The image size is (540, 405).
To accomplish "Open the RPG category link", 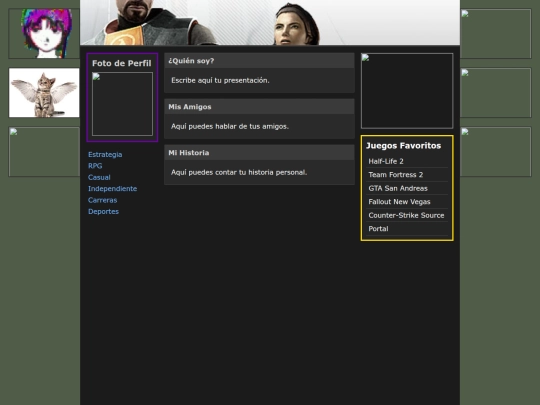I will (95, 166).
